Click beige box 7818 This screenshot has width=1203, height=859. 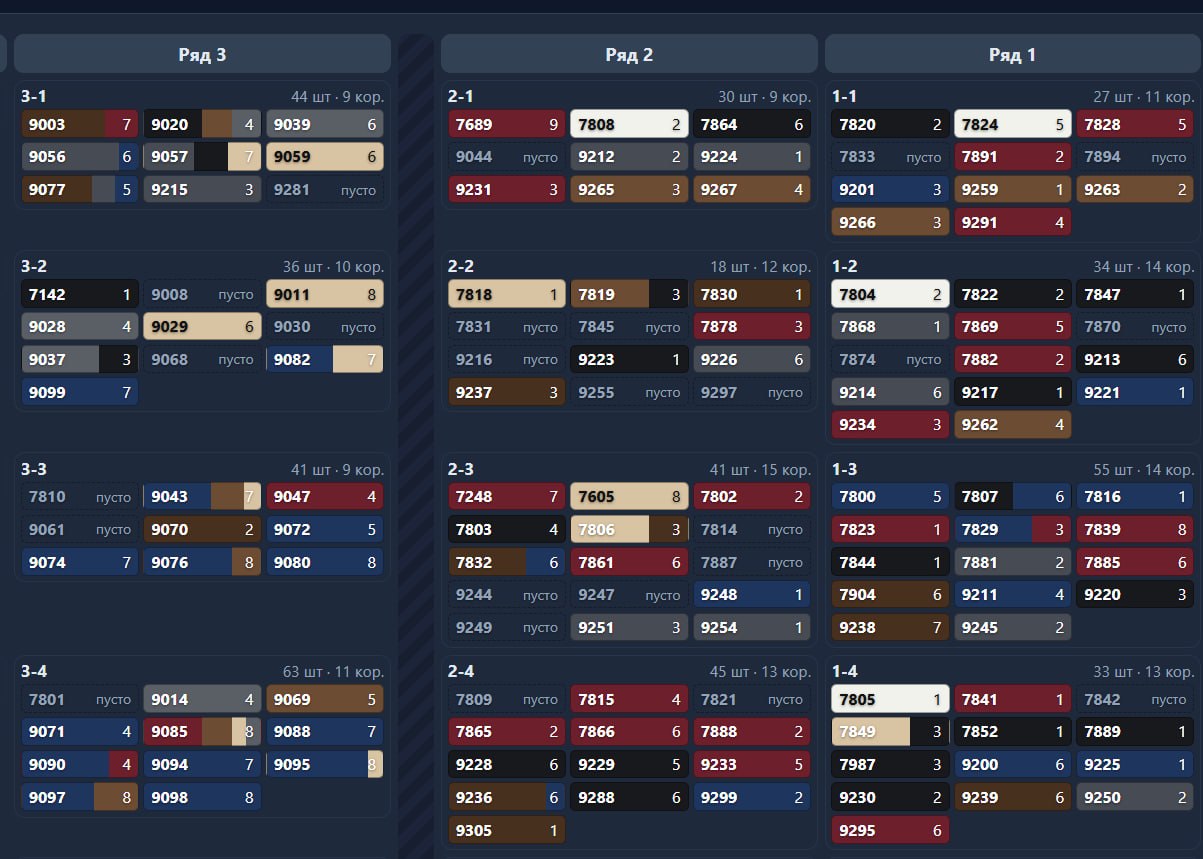coord(507,294)
